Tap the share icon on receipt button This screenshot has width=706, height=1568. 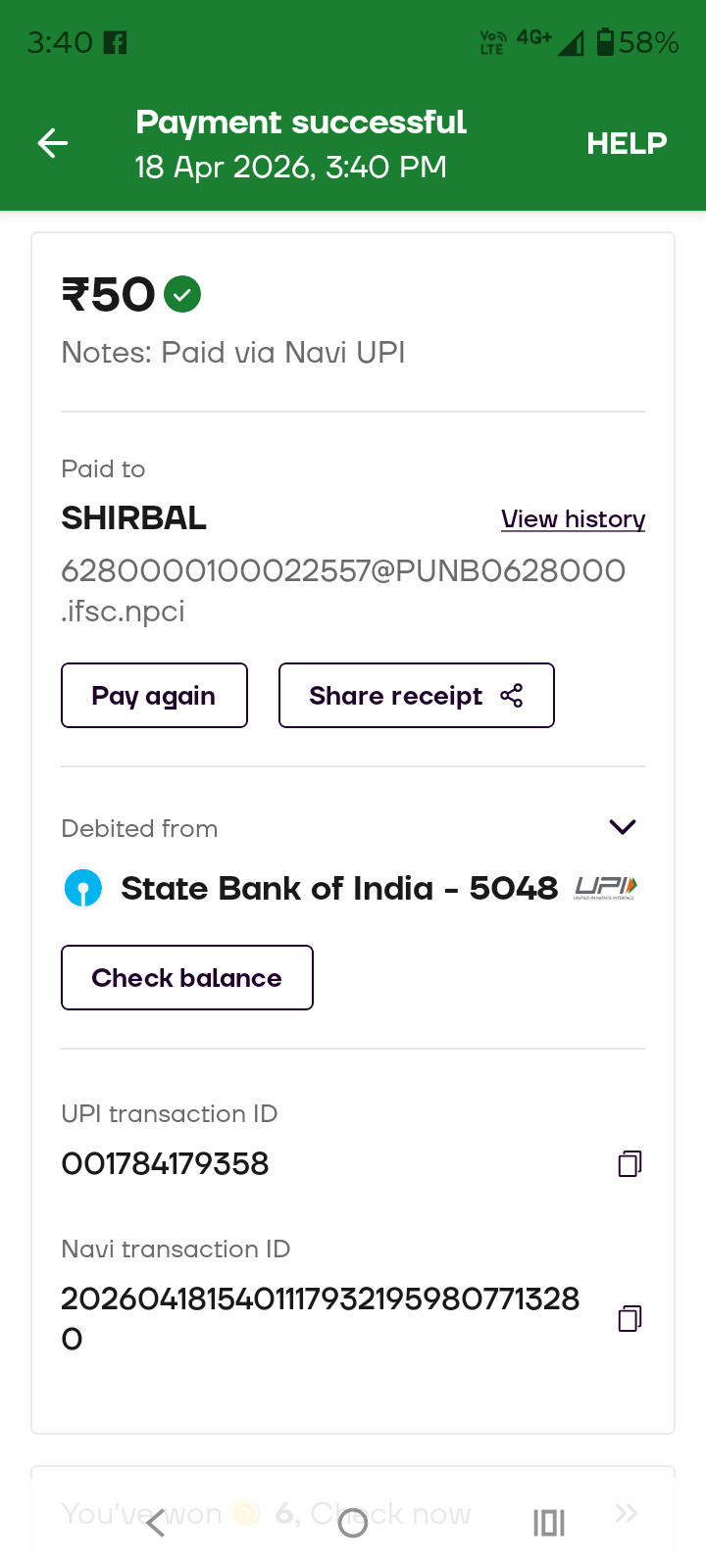click(512, 696)
